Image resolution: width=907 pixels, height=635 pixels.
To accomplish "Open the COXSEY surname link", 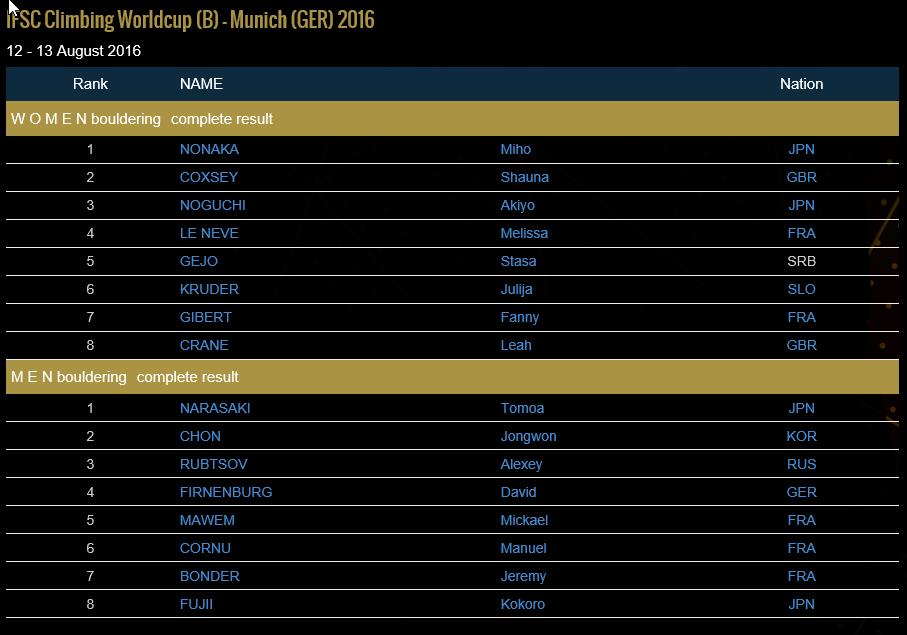I will click(x=209, y=177).
